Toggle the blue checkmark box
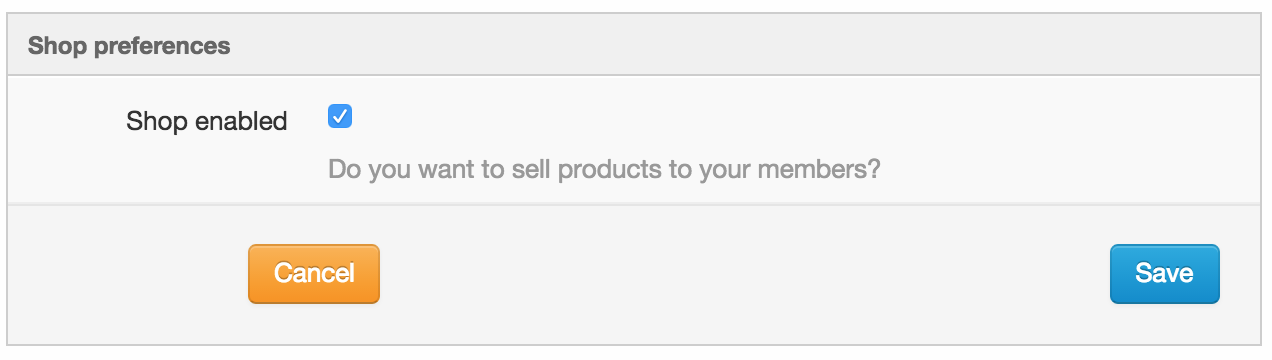The width and height of the screenshot is (1272, 360). click(x=340, y=118)
